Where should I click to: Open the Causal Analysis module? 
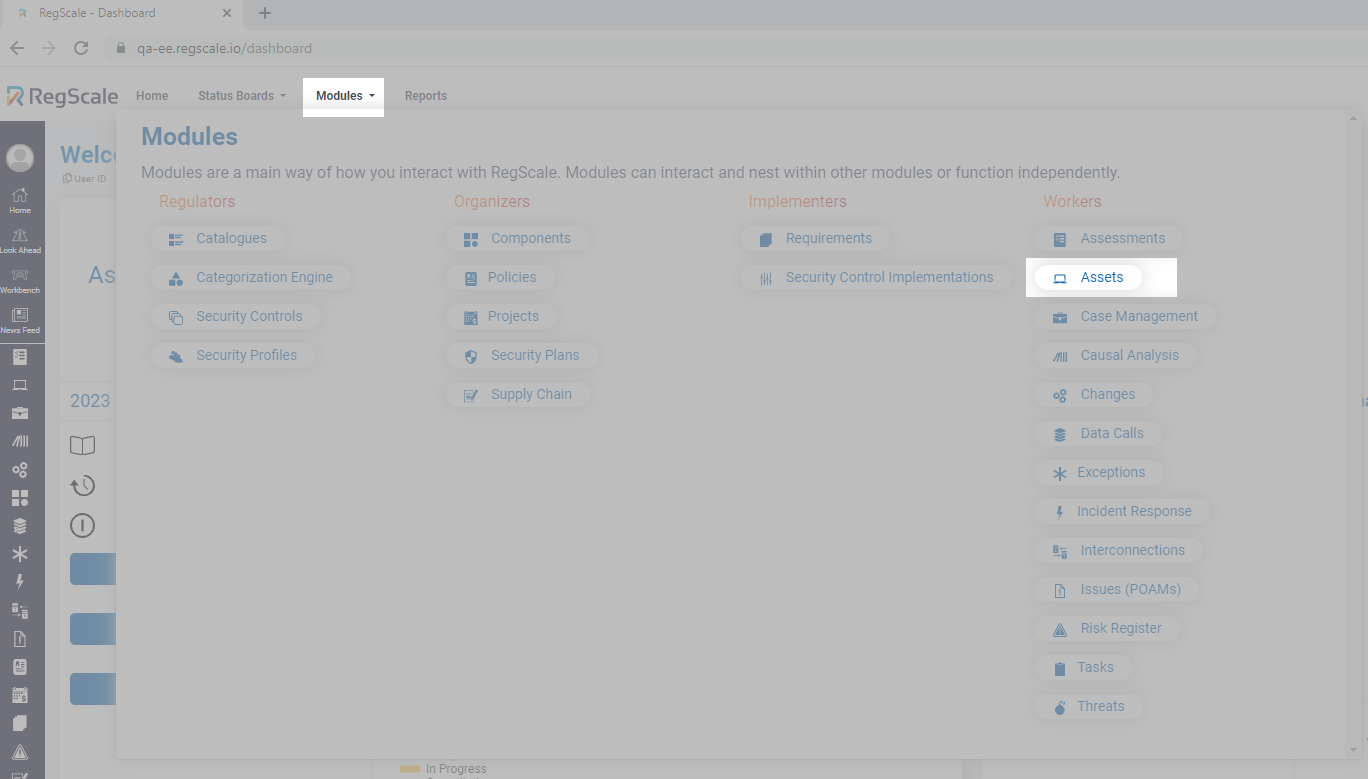click(1116, 356)
